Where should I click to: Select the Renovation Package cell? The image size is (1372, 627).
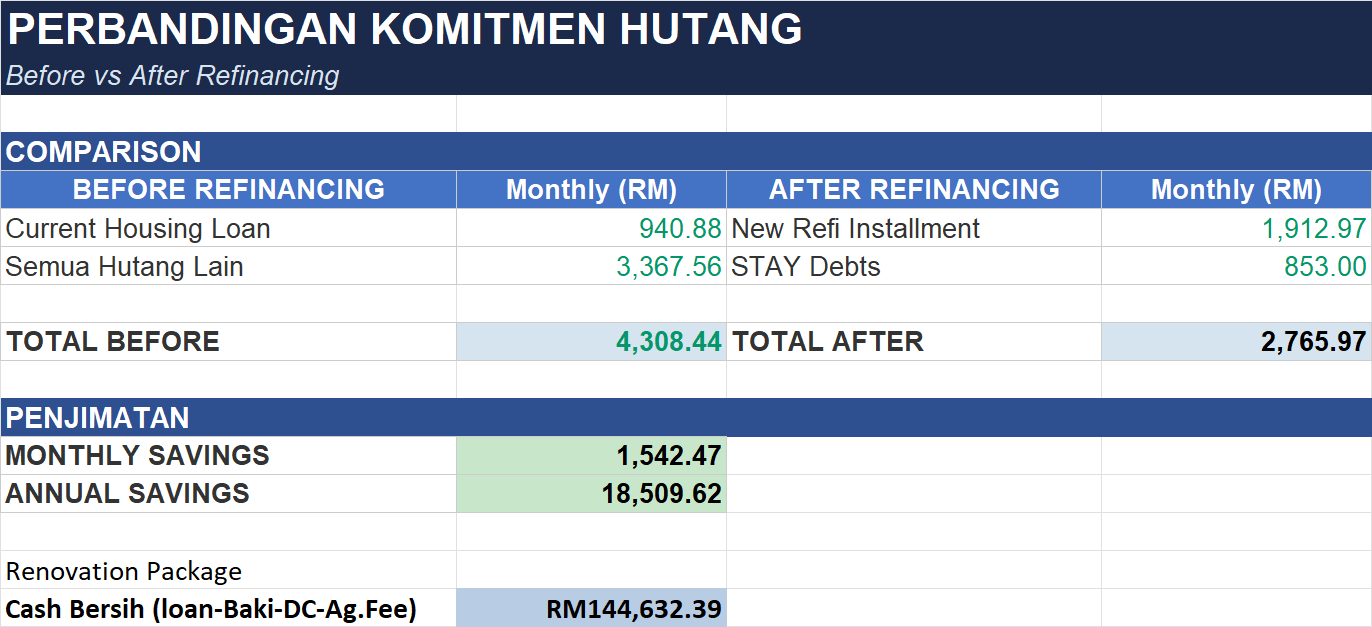pyautogui.click(x=229, y=570)
